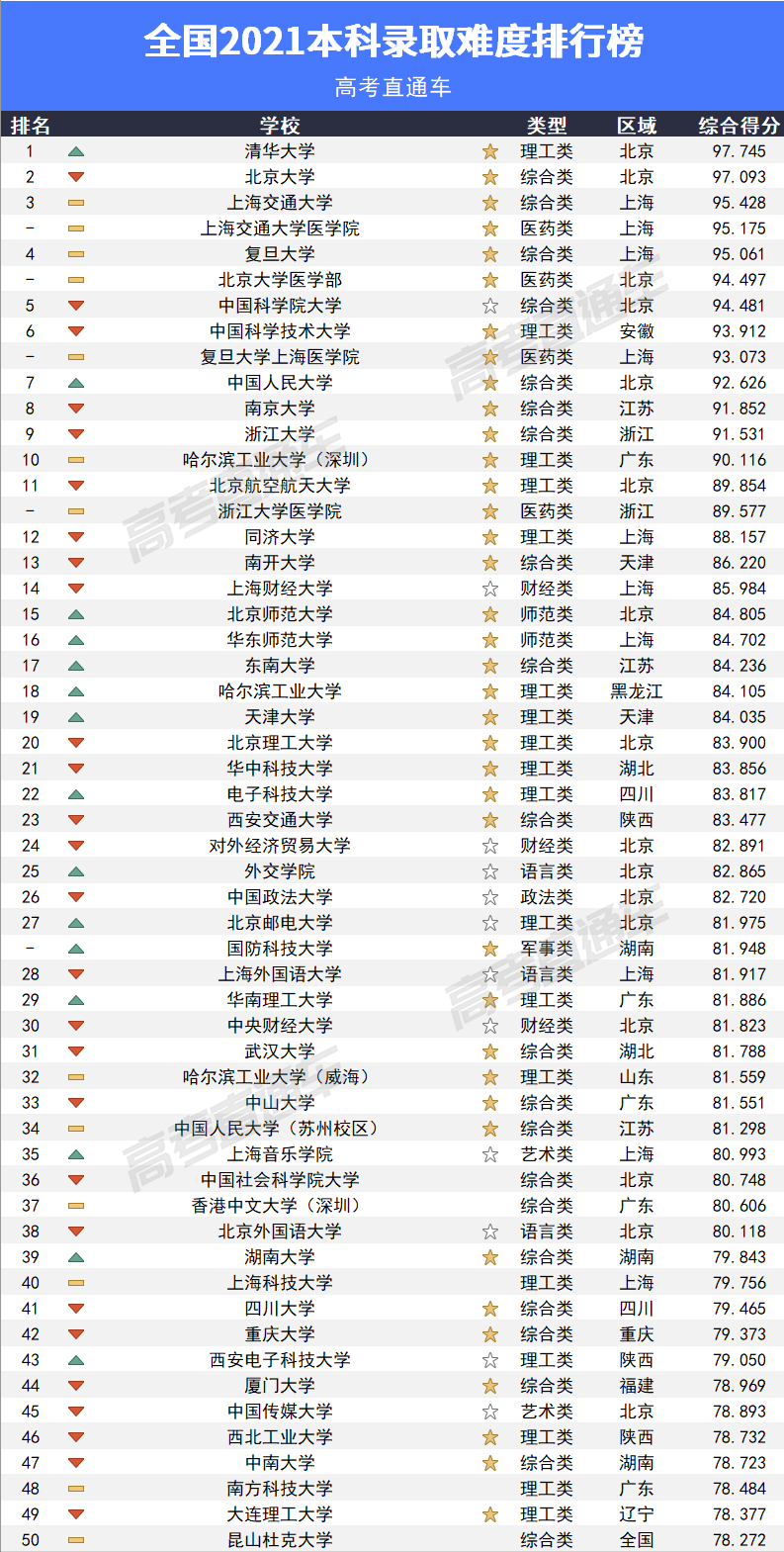Click the green up arrow beside 清华大学

pos(76,151)
